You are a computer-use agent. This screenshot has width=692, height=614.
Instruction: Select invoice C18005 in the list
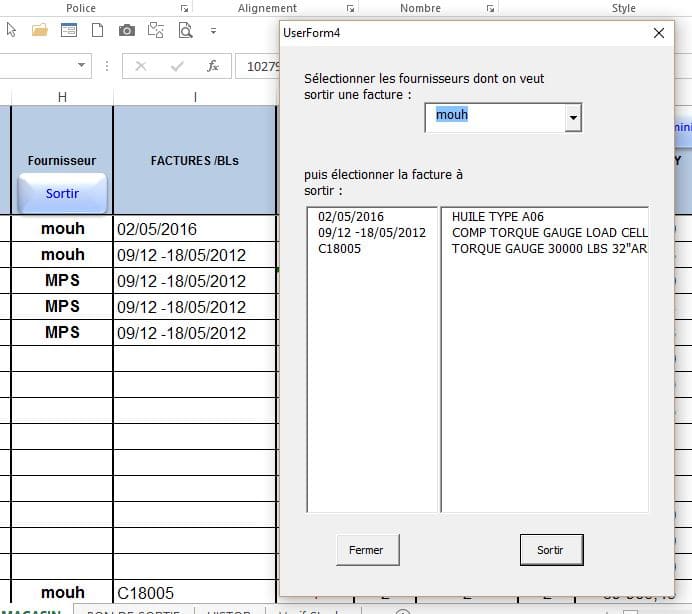tap(339, 249)
